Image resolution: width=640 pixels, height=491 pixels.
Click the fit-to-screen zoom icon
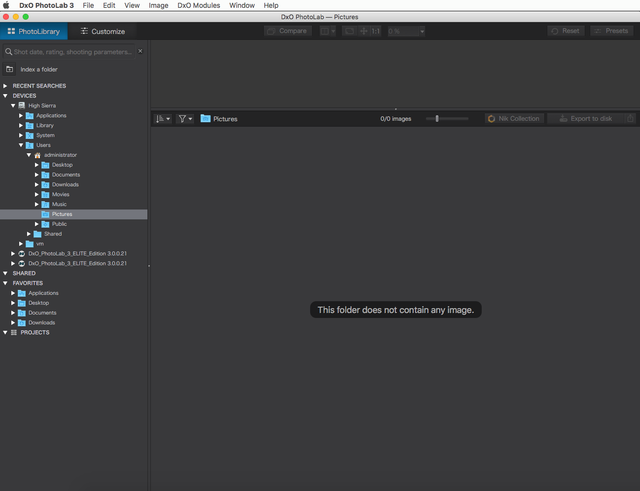[x=349, y=31]
